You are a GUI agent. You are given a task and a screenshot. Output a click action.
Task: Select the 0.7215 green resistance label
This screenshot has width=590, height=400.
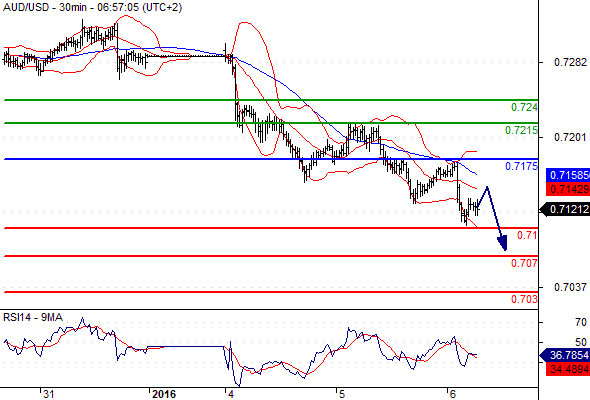coord(521,131)
